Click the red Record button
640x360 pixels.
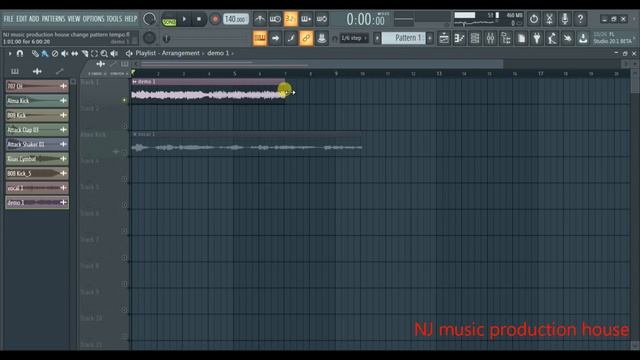coord(215,19)
